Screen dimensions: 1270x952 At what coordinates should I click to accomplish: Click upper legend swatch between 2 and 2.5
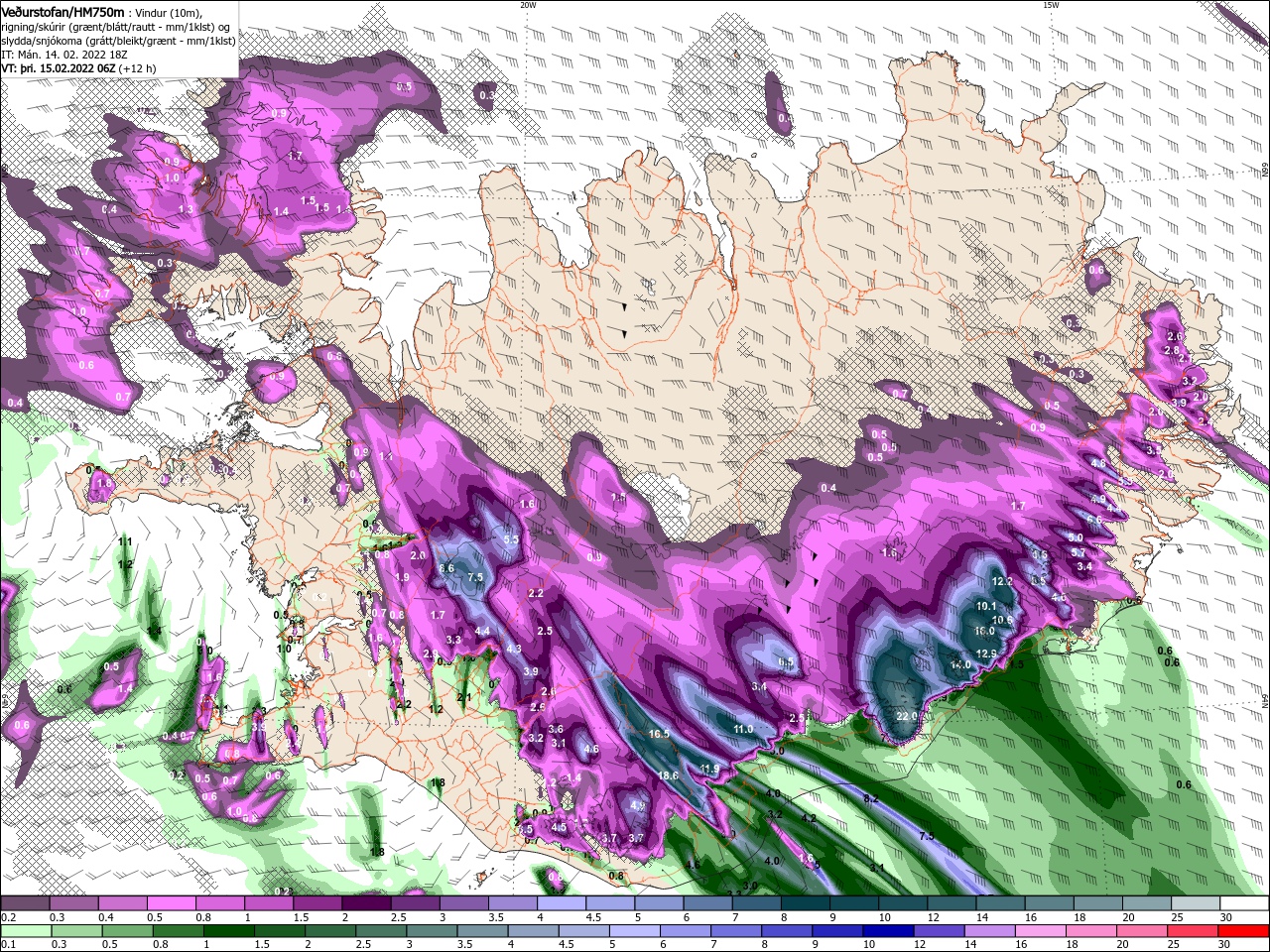[366, 903]
